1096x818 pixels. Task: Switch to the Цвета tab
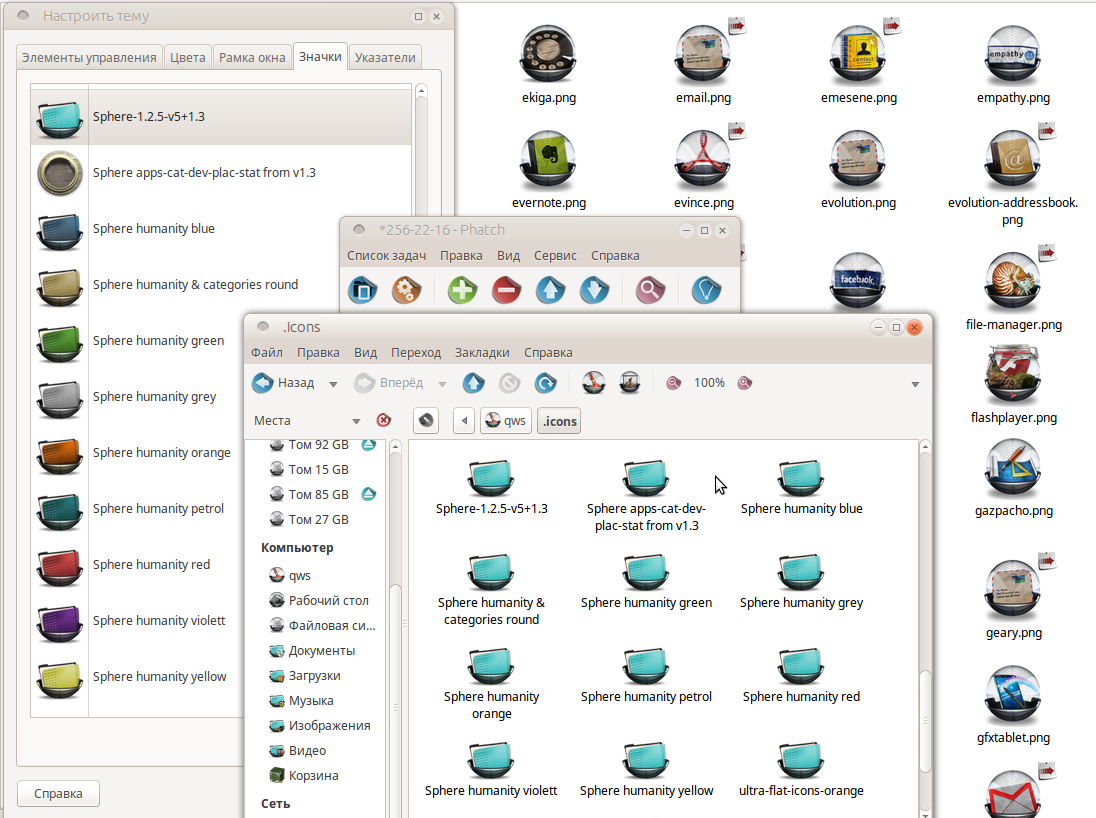pyautogui.click(x=188, y=57)
